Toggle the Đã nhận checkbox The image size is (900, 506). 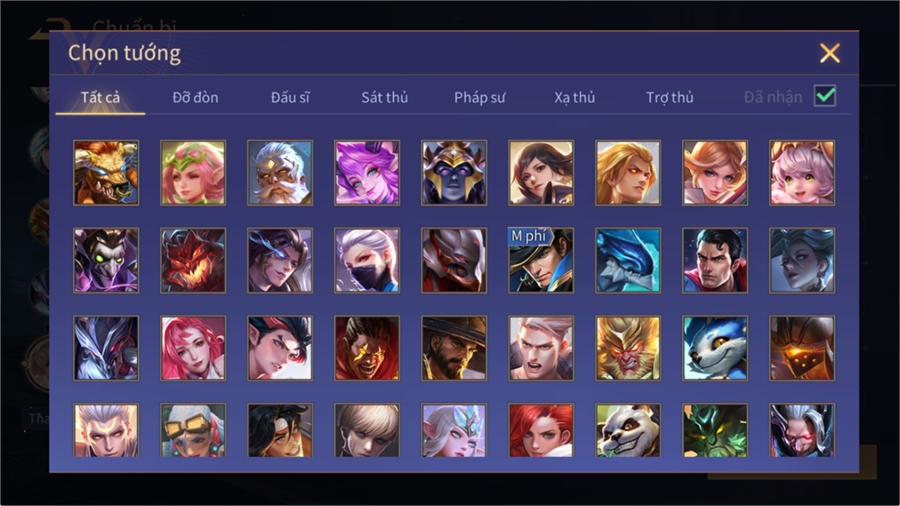pos(825,96)
